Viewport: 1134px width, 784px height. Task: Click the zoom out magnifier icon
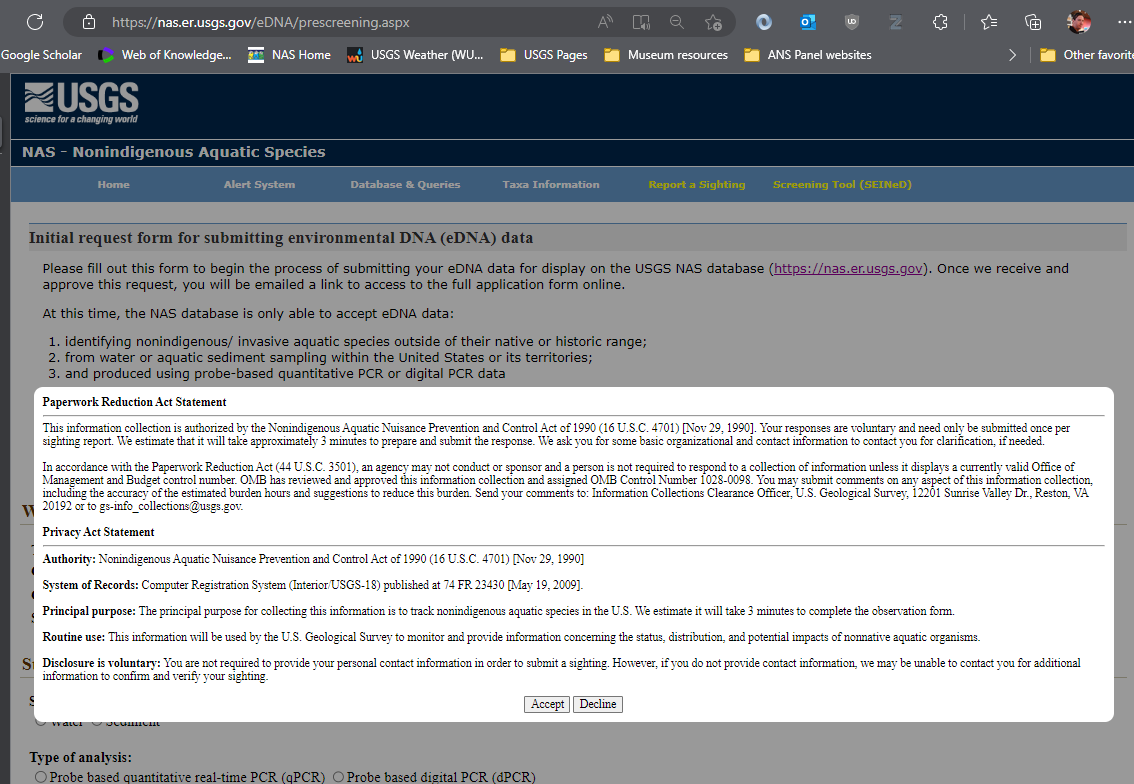[677, 22]
